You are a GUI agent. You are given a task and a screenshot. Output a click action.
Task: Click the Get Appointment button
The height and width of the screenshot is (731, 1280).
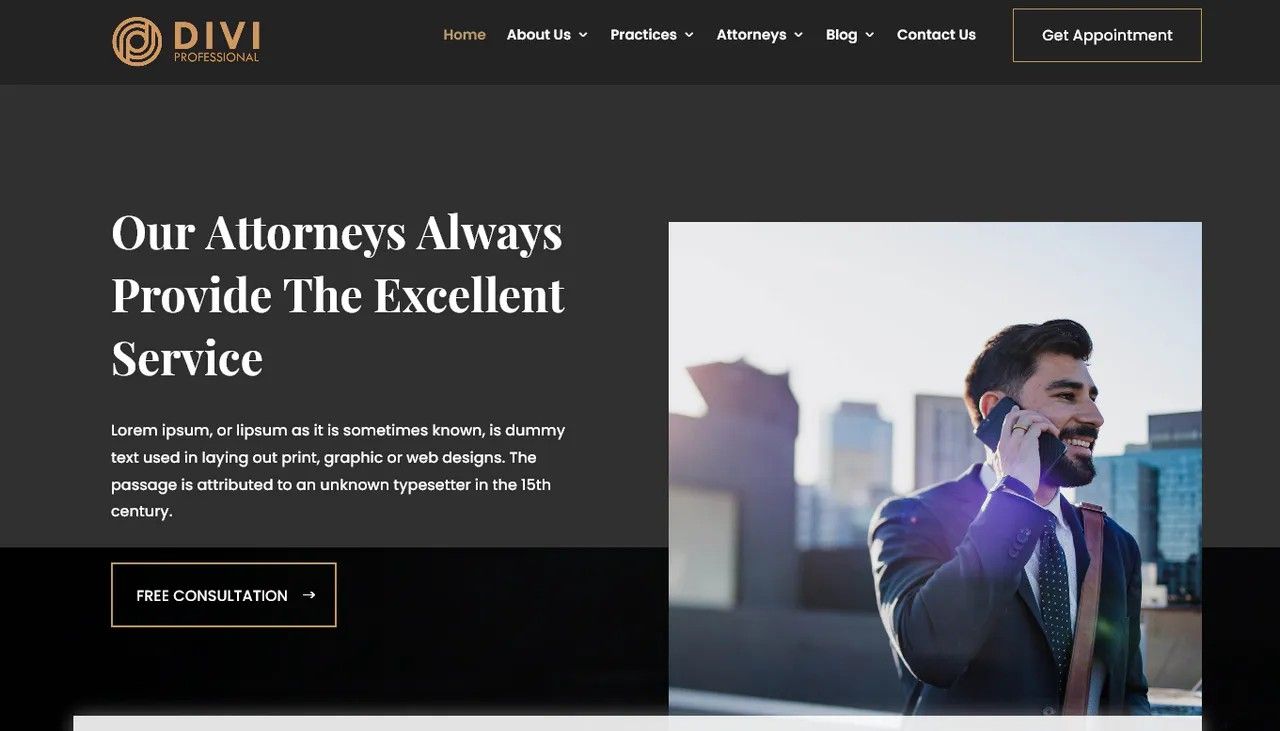[x=1107, y=35]
